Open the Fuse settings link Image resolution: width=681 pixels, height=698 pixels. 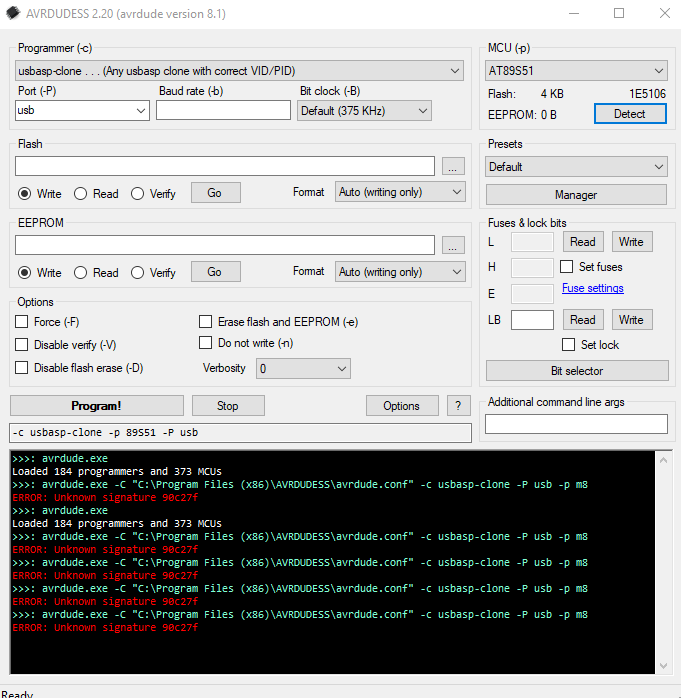(592, 288)
